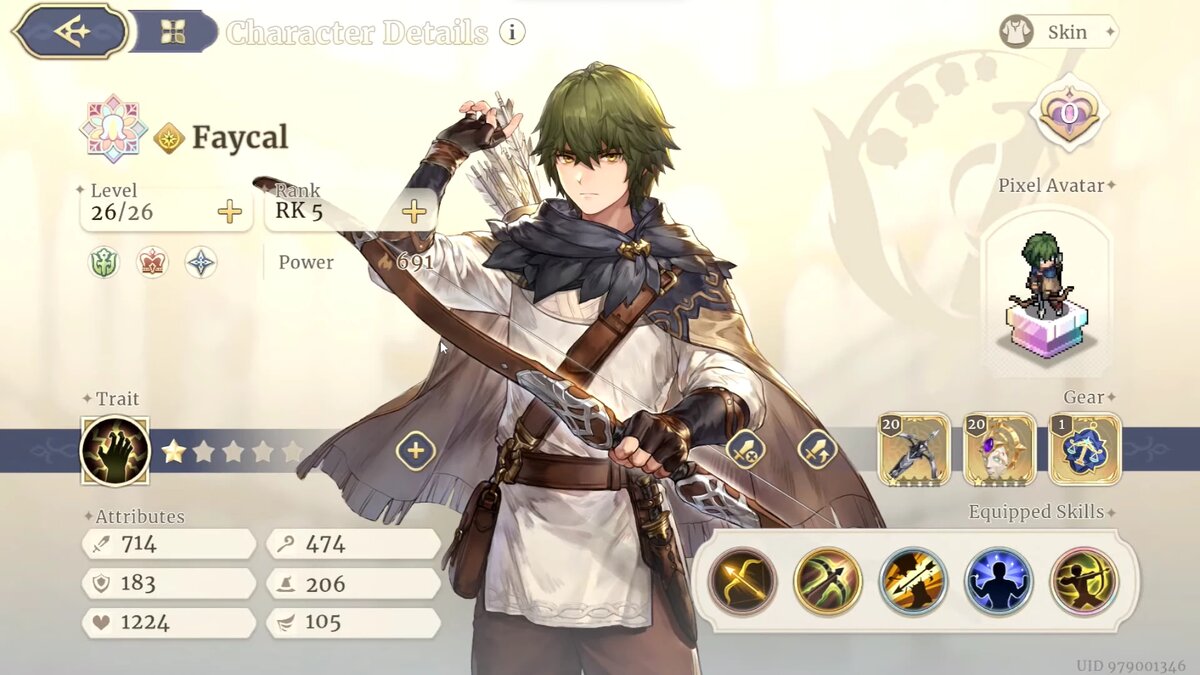Open the level 1 scales gear slot

coord(1085,450)
